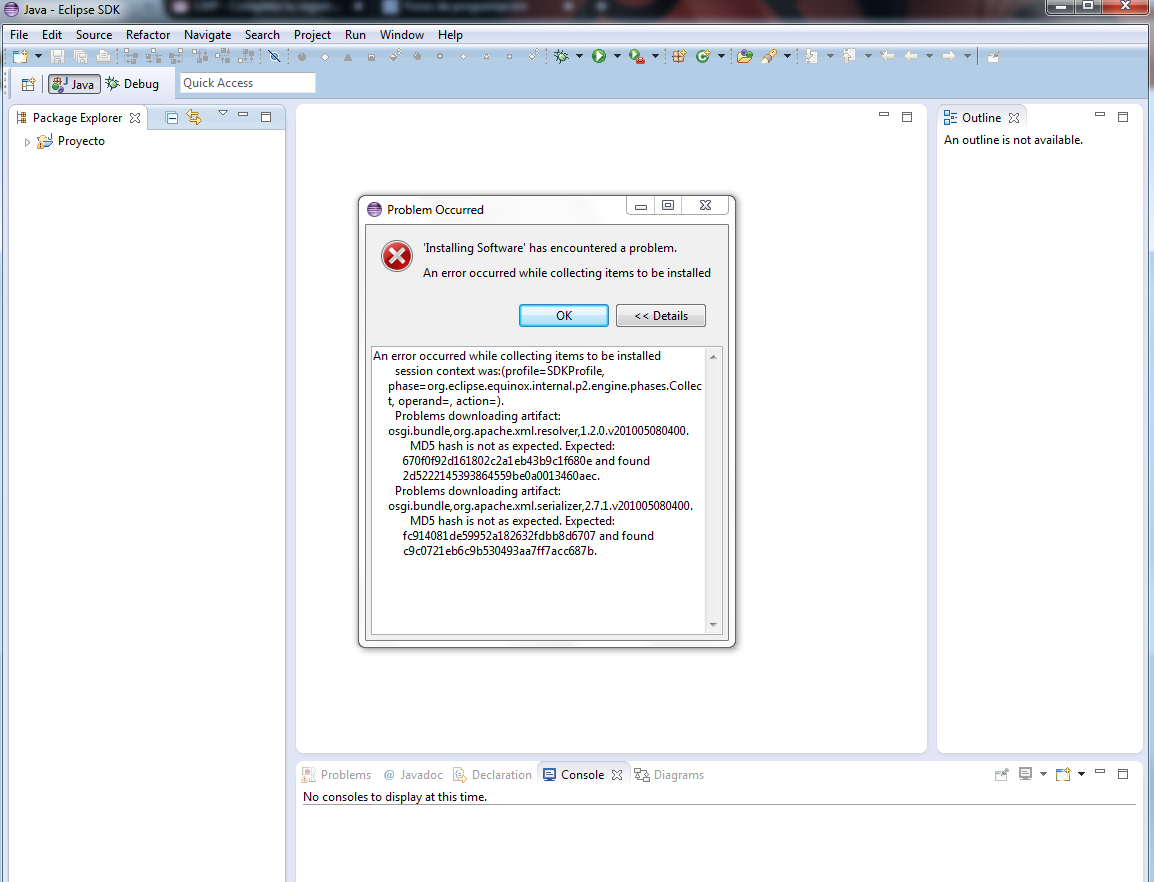Switch to the Debug perspective

tap(132, 84)
